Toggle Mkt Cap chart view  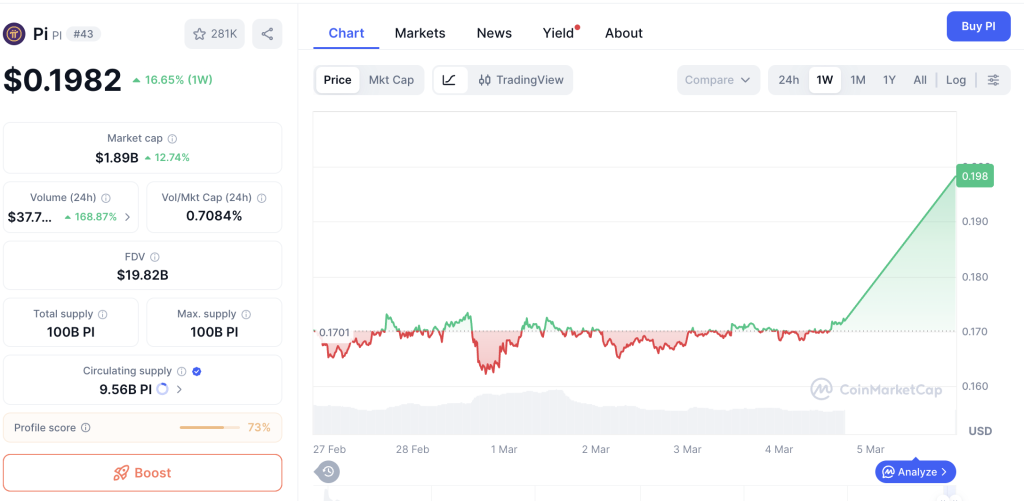click(x=391, y=80)
